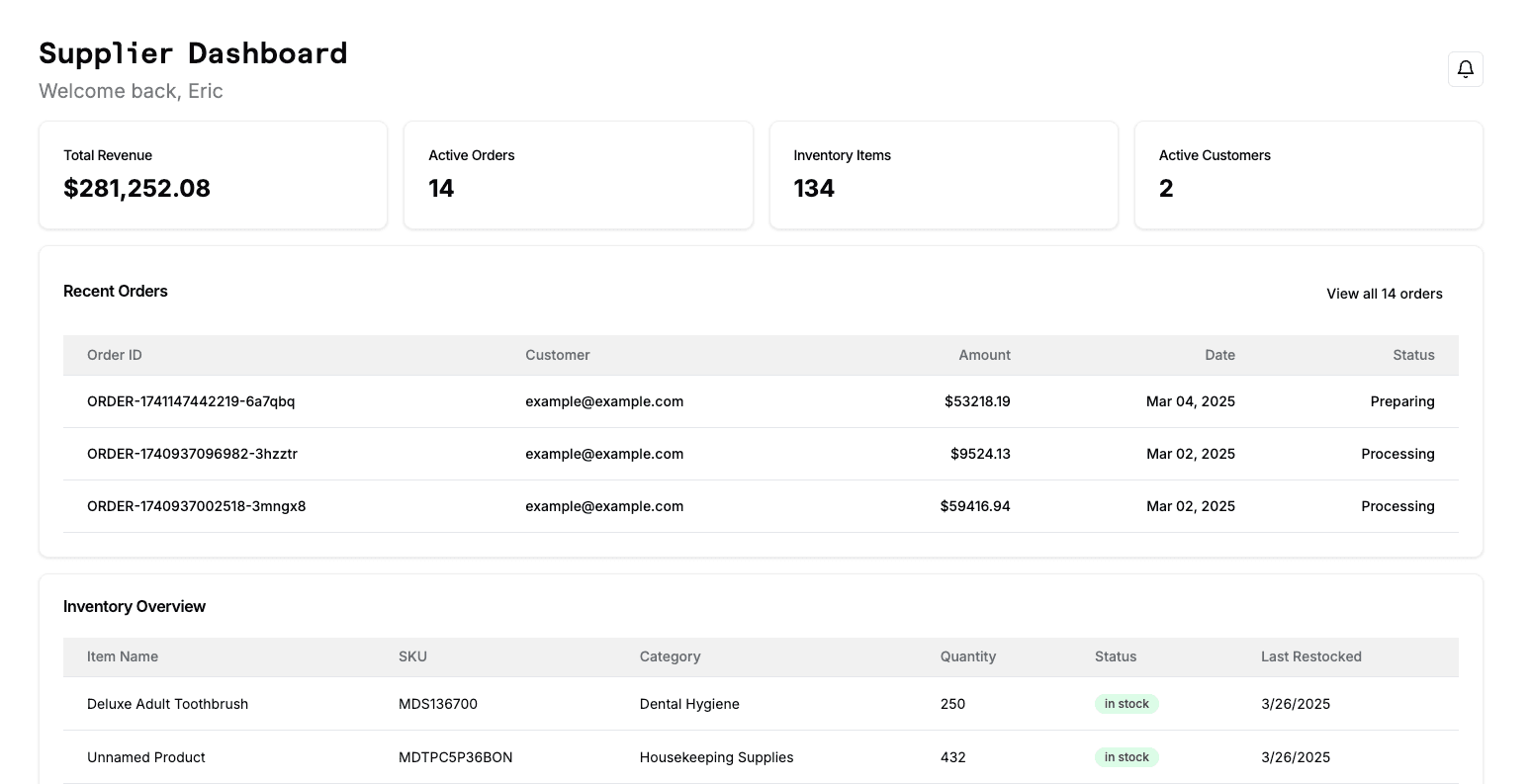This screenshot has width=1532, height=784.
Task: Click the View all 14 orders link
Action: (x=1384, y=294)
